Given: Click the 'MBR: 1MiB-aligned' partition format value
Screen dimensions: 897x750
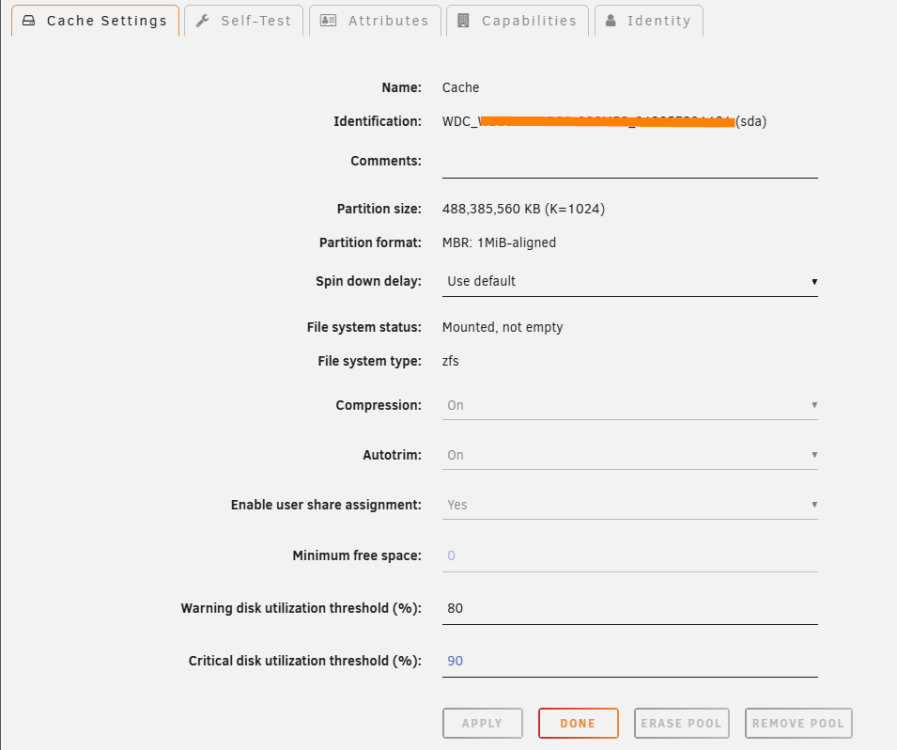Looking at the screenshot, I should coord(499,243).
